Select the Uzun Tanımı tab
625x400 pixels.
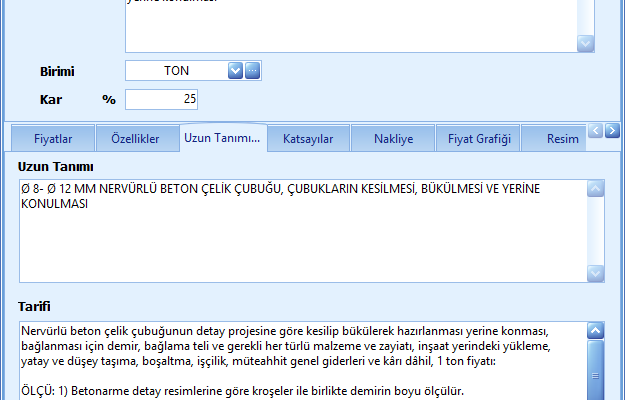tap(223, 139)
